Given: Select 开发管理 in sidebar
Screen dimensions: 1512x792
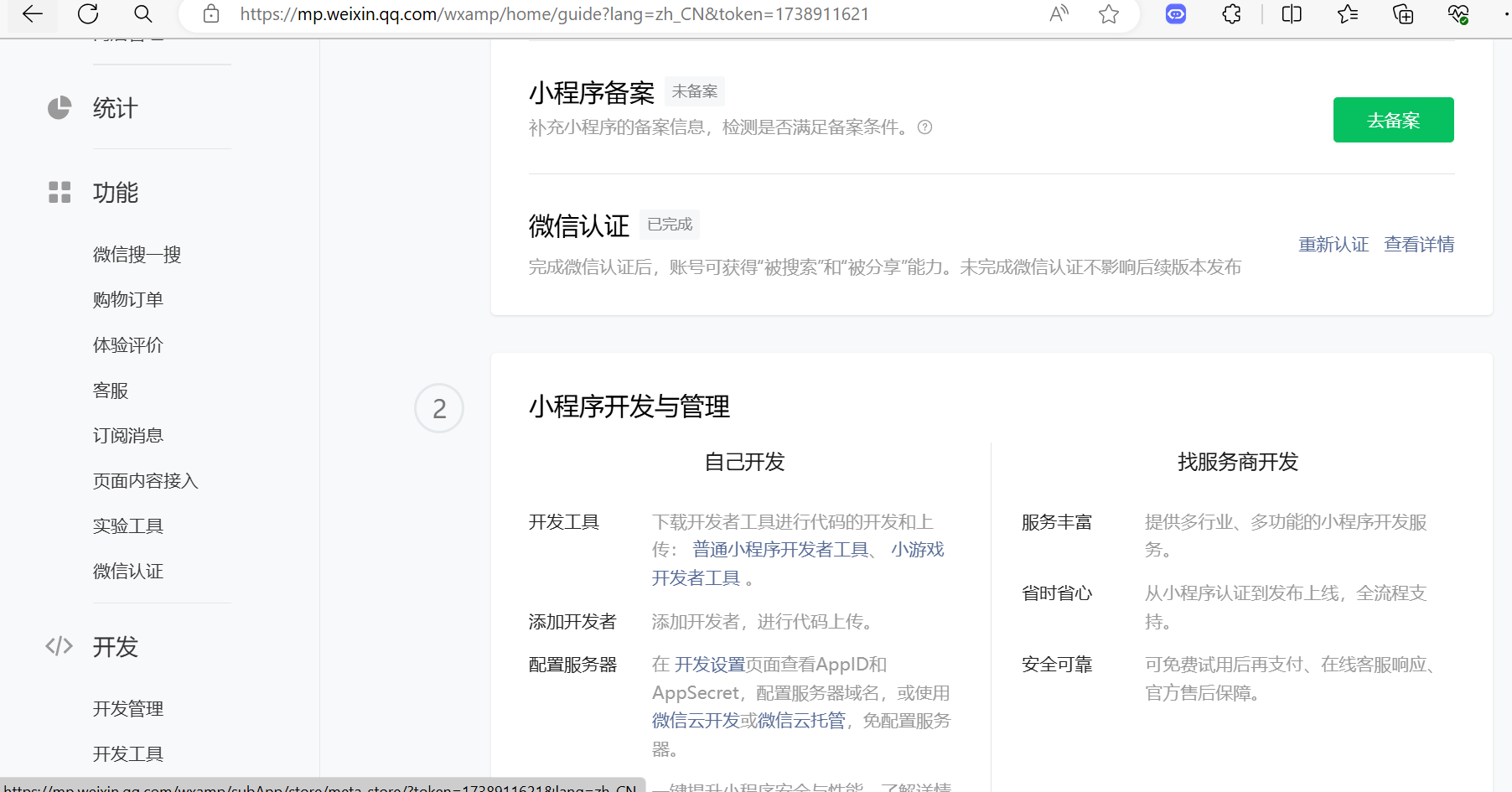Looking at the screenshot, I should (128, 708).
